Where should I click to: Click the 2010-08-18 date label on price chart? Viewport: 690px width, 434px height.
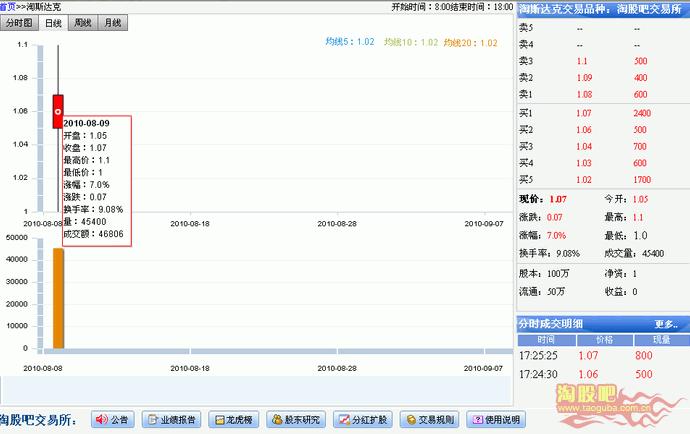tap(190, 224)
